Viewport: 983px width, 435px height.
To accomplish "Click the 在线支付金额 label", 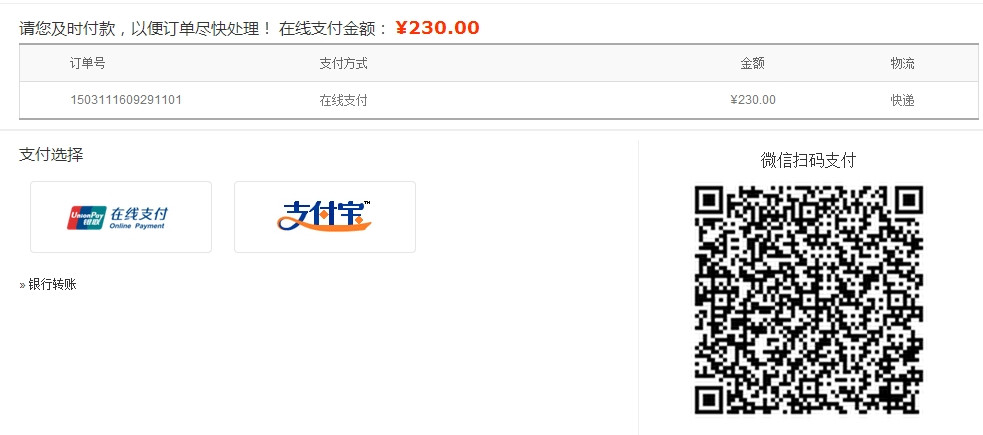I will click(327, 28).
